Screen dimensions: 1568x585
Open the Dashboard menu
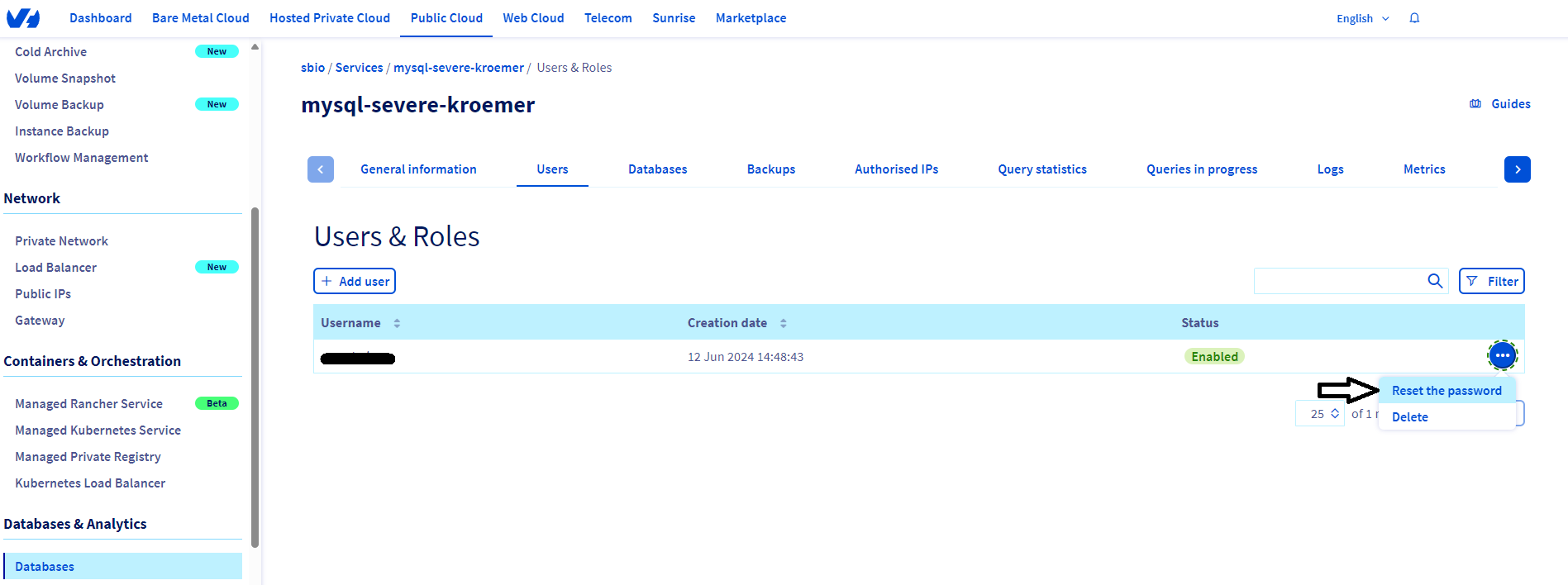[x=101, y=18]
